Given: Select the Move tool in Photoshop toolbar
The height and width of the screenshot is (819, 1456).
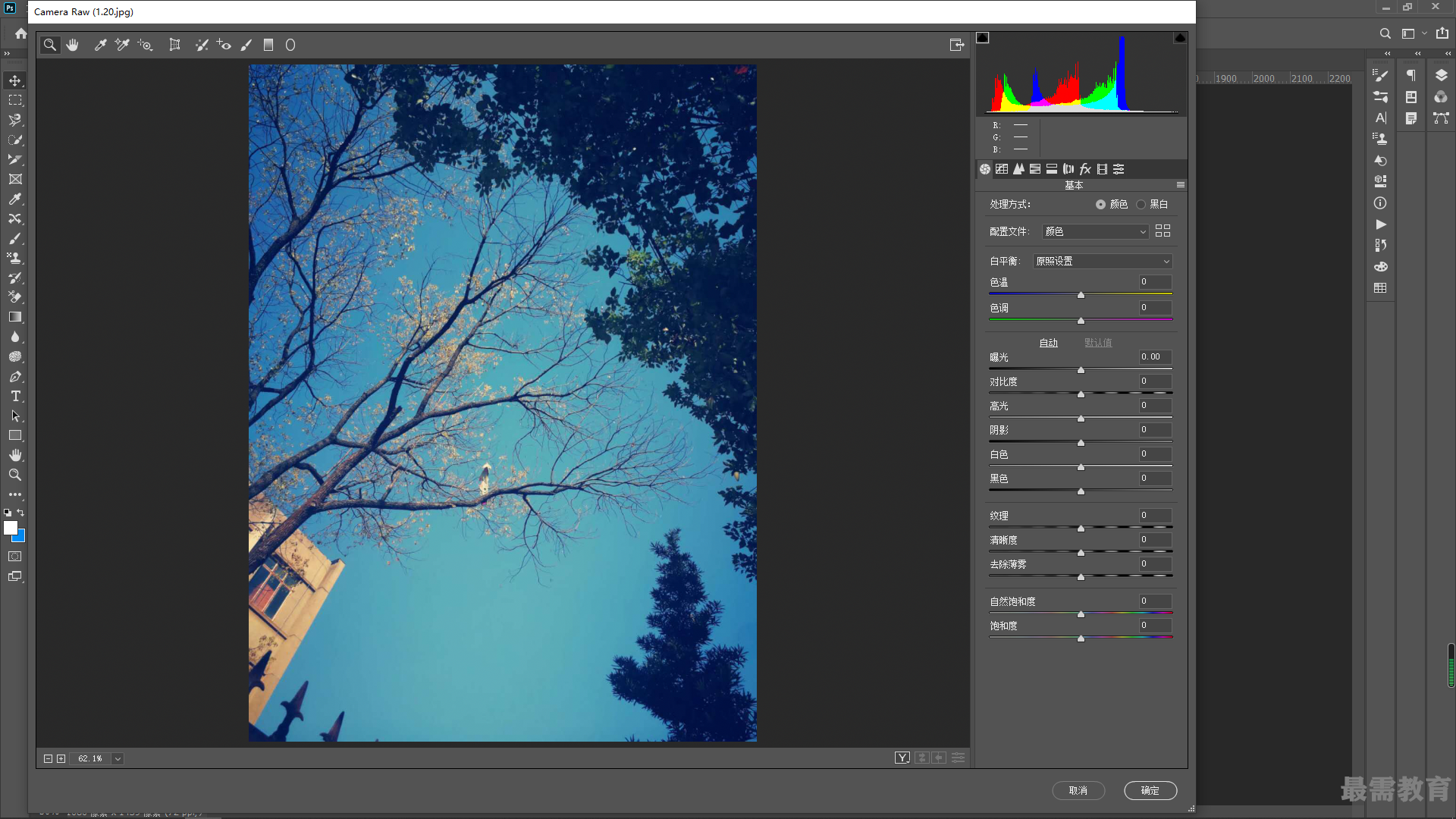Looking at the screenshot, I should [x=15, y=80].
